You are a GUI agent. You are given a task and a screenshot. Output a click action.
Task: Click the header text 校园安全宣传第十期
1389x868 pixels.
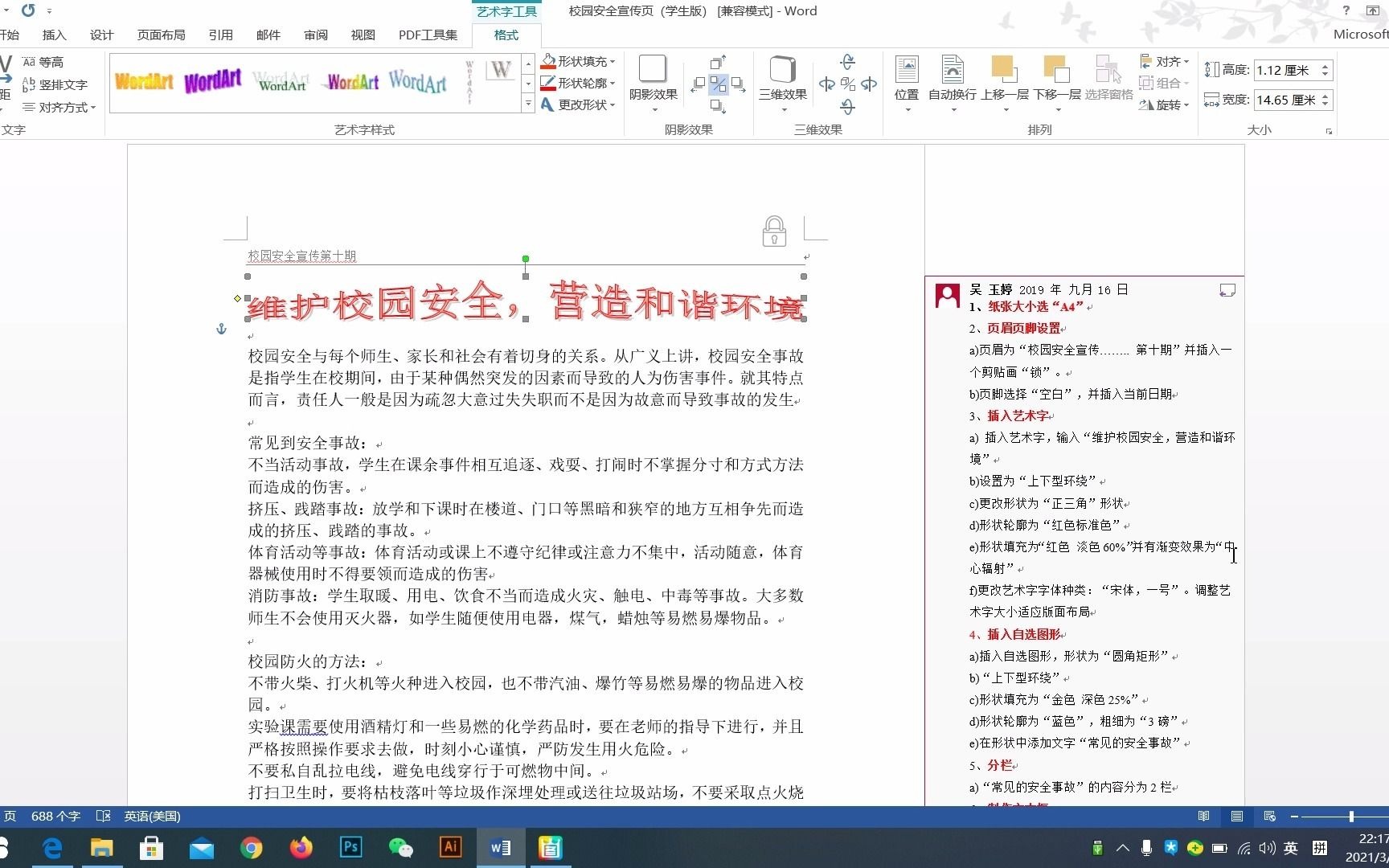pyautogui.click(x=302, y=256)
